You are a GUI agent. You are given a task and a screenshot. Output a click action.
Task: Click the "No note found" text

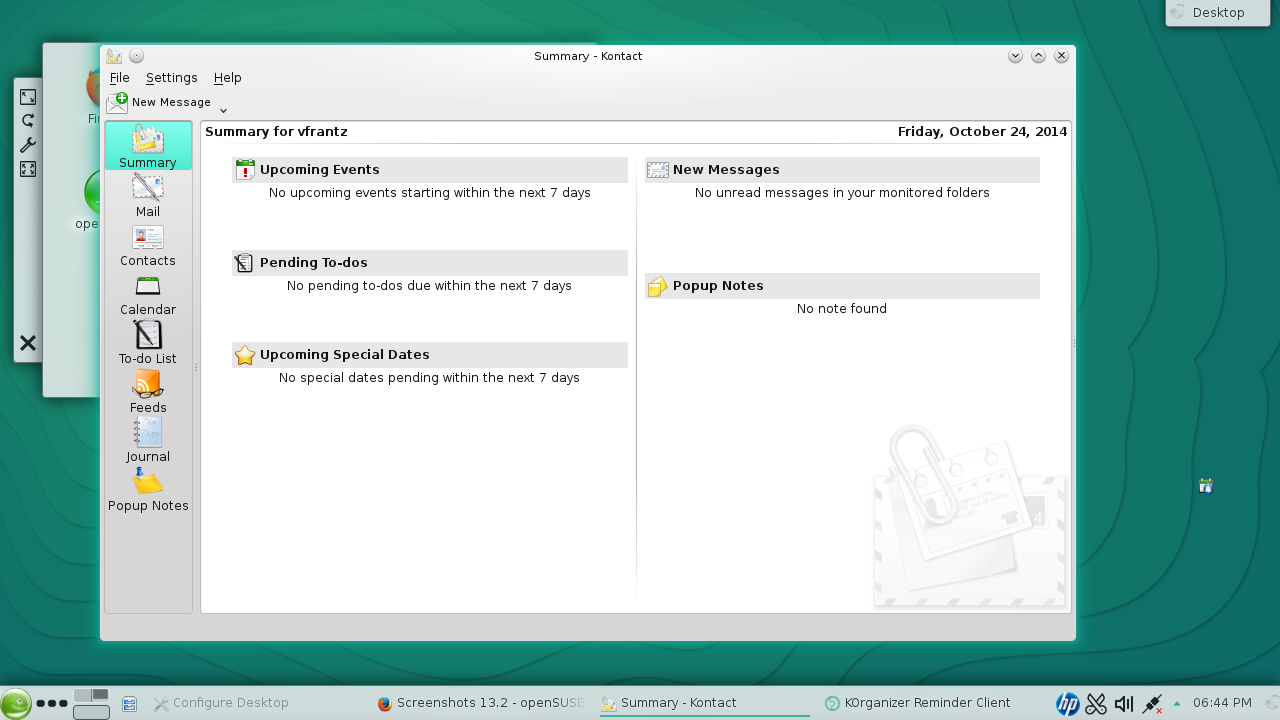[x=842, y=309]
